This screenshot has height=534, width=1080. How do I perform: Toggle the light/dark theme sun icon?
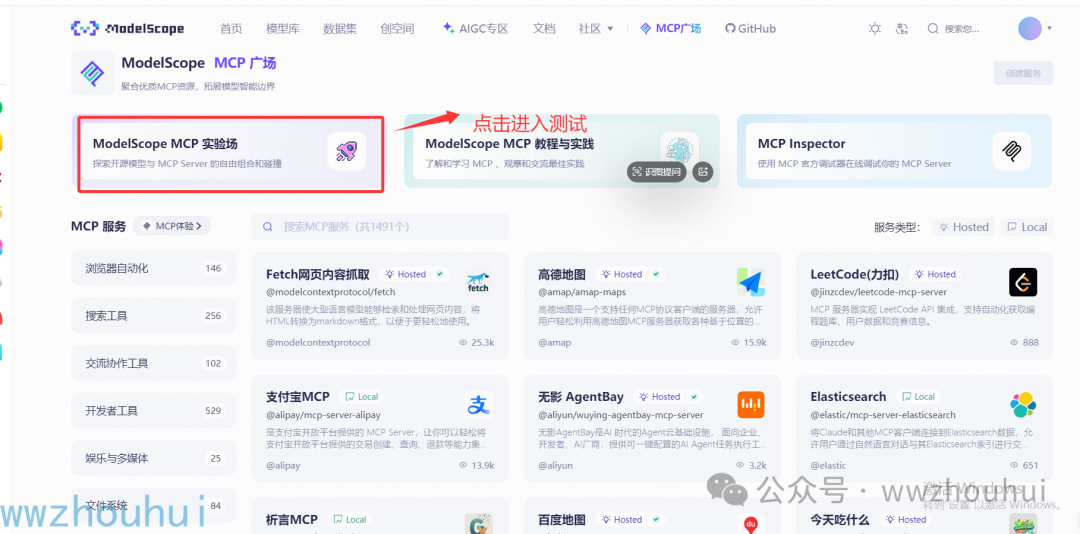point(875,28)
